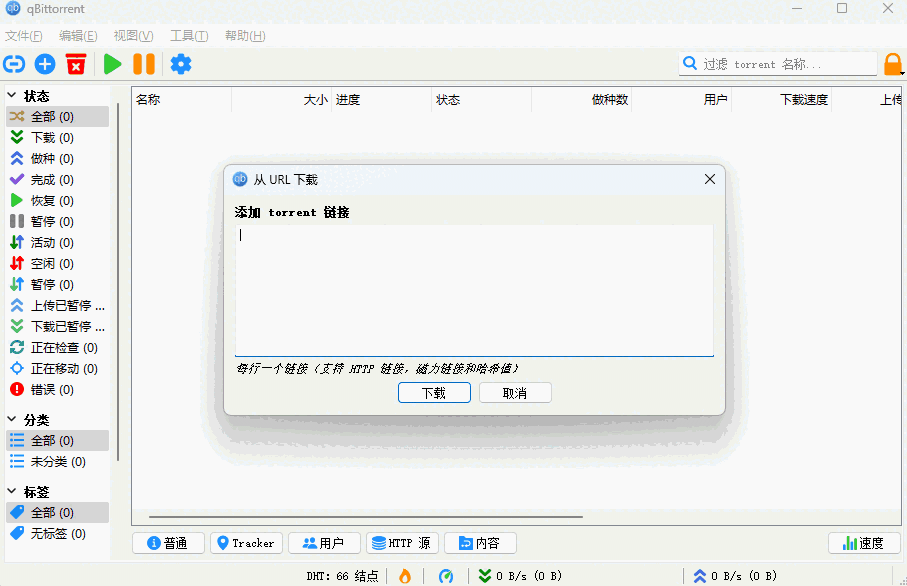Image resolution: width=907 pixels, height=586 pixels.
Task: Switch to the Tracker tab
Action: point(246,543)
